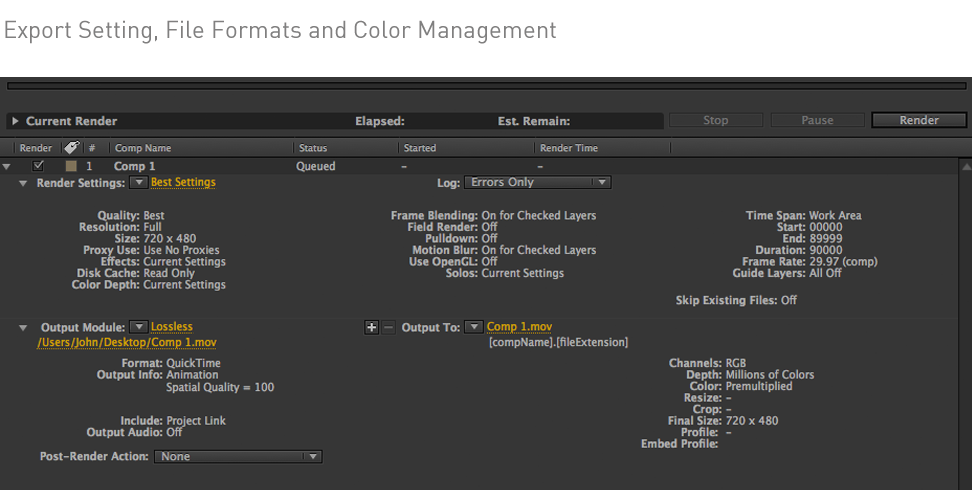The width and height of the screenshot is (972, 490).
Task: Collapse the Output Module section
Action: tap(23, 327)
